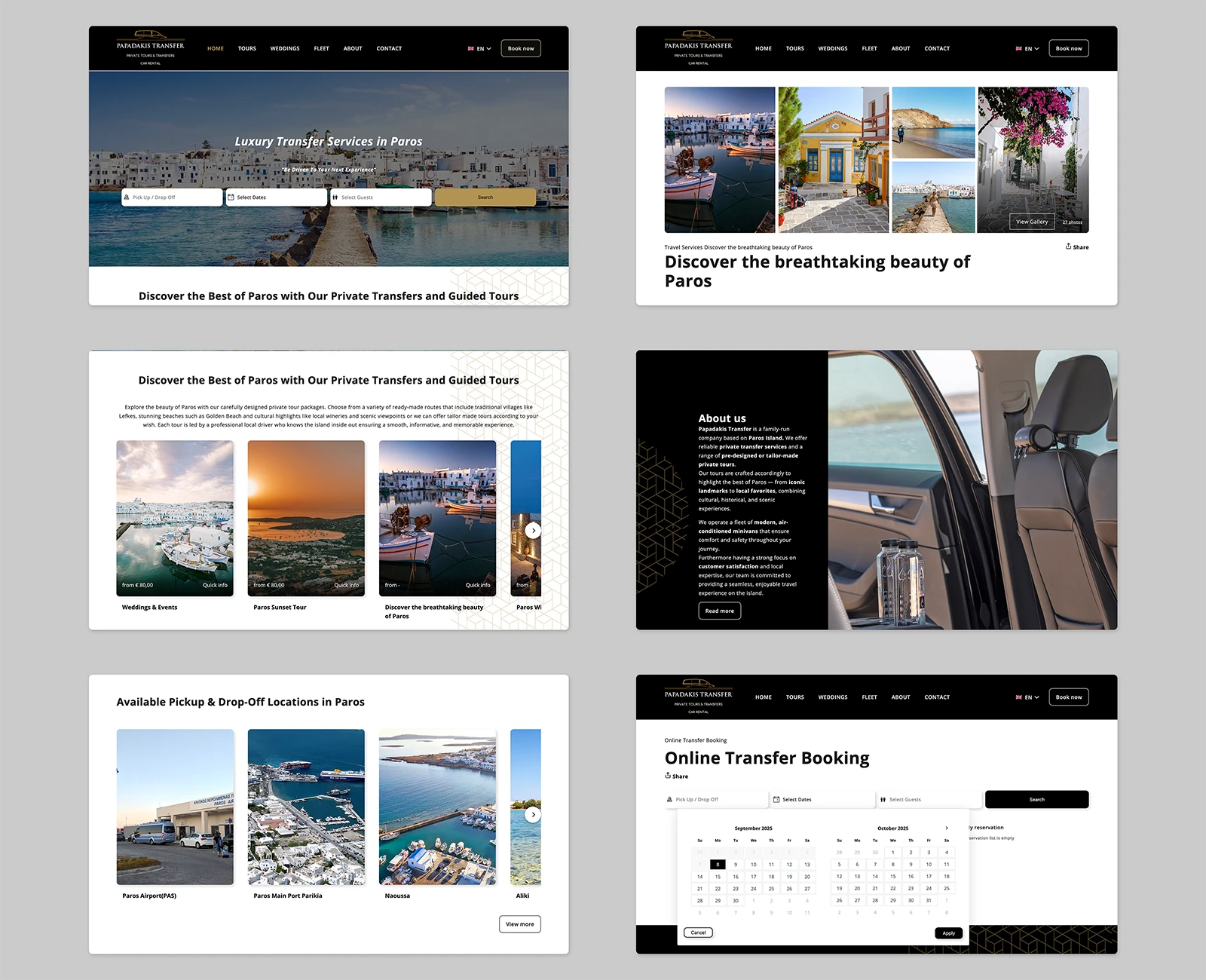Select September 8 in the calendar
Viewport: 1206px width, 980px height.
tap(718, 865)
